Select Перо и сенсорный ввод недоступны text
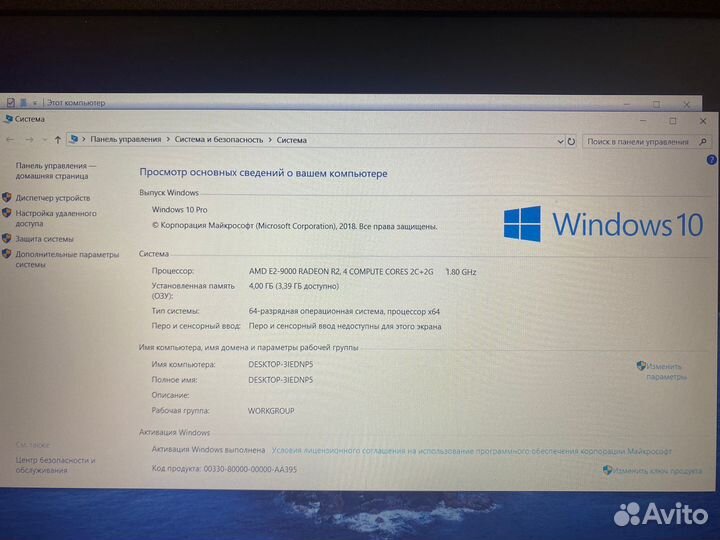 tap(345, 326)
